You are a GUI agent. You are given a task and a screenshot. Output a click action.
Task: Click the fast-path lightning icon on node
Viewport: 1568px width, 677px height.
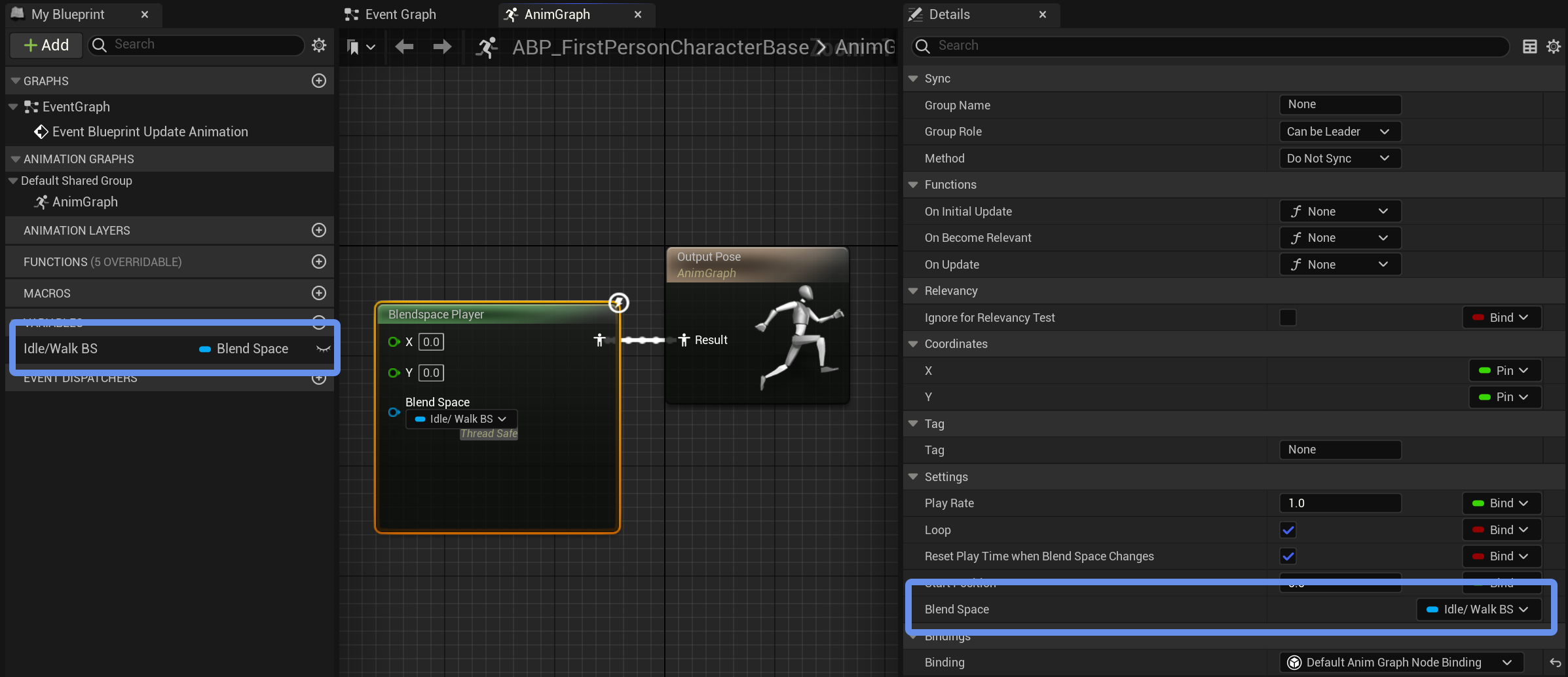point(619,303)
